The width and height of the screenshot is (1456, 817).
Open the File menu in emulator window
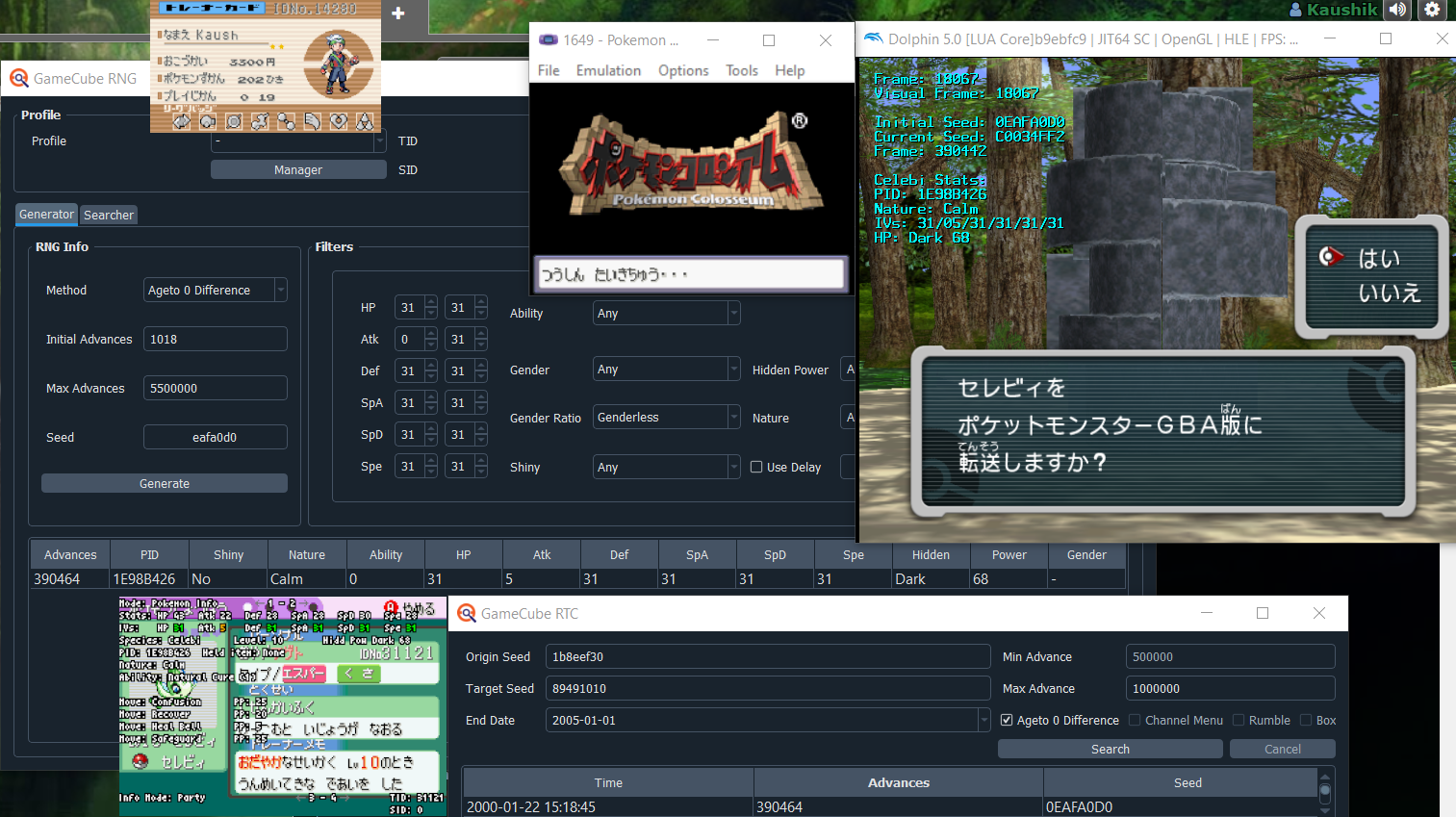tap(549, 70)
